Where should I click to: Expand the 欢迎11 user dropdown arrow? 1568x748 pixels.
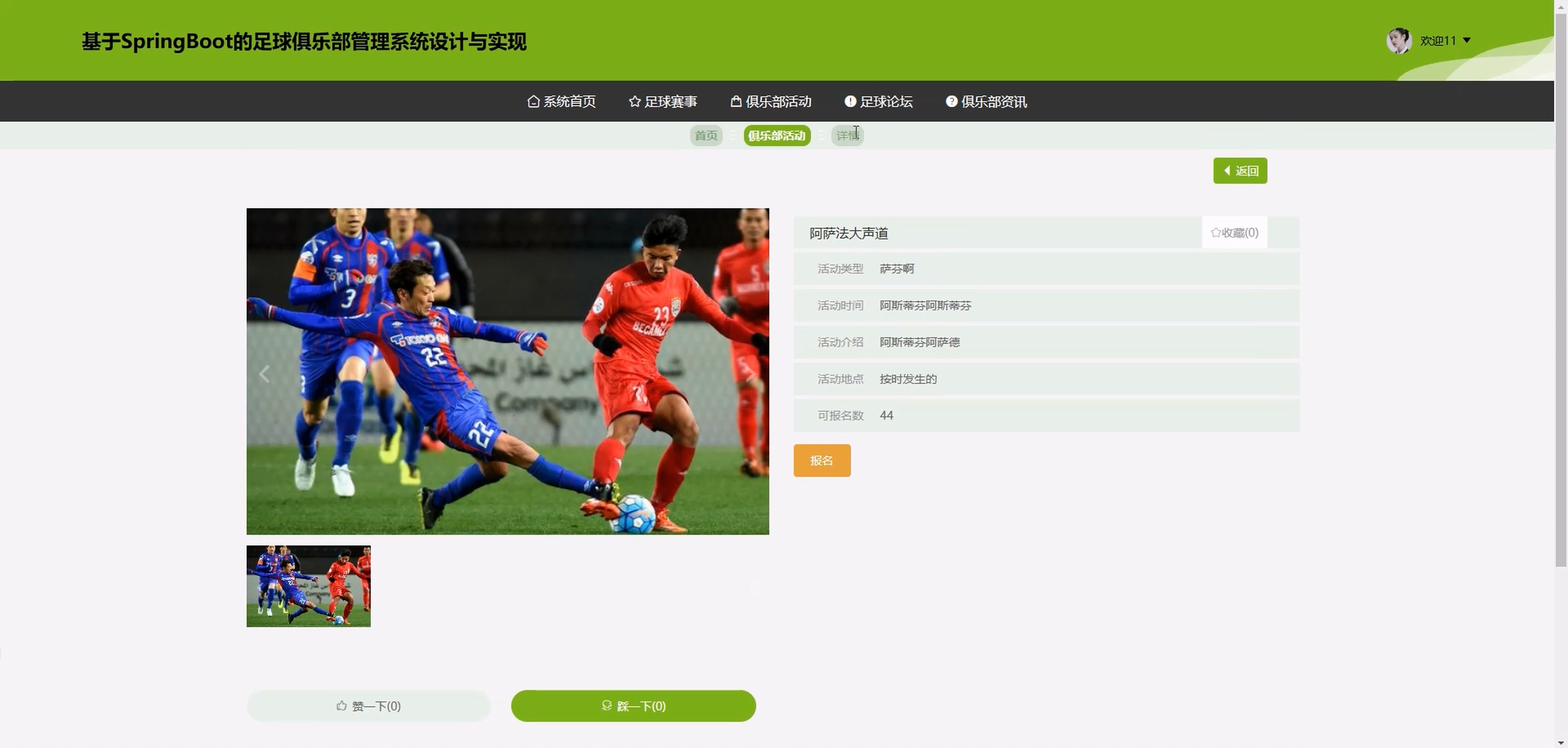pos(1466,40)
